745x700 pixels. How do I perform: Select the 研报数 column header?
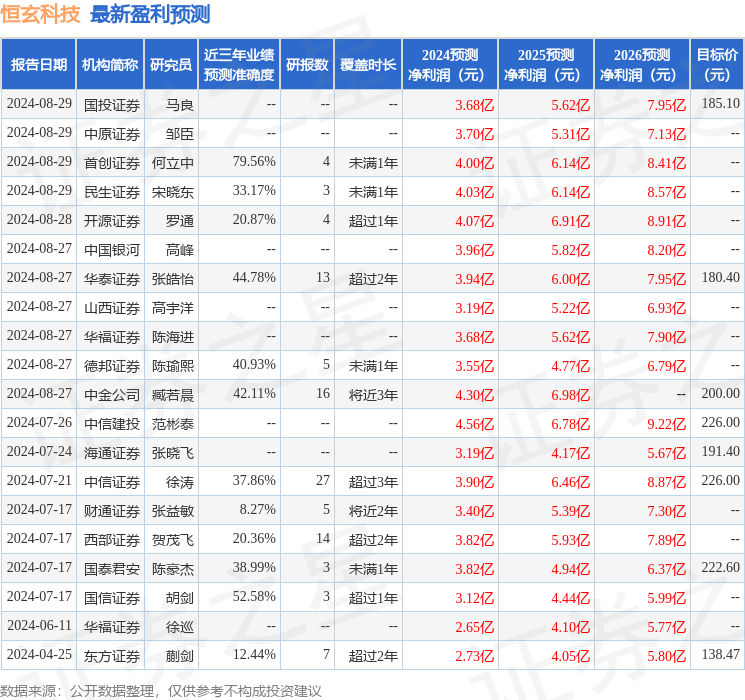307,65
